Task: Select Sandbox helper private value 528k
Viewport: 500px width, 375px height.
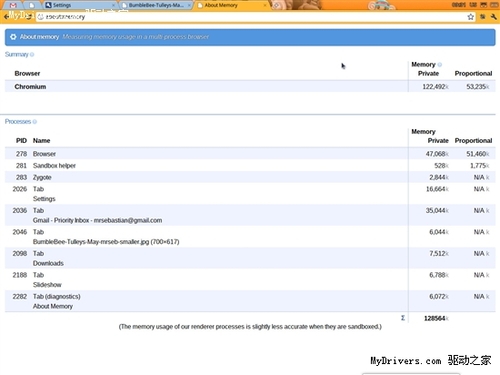Action: [441, 166]
